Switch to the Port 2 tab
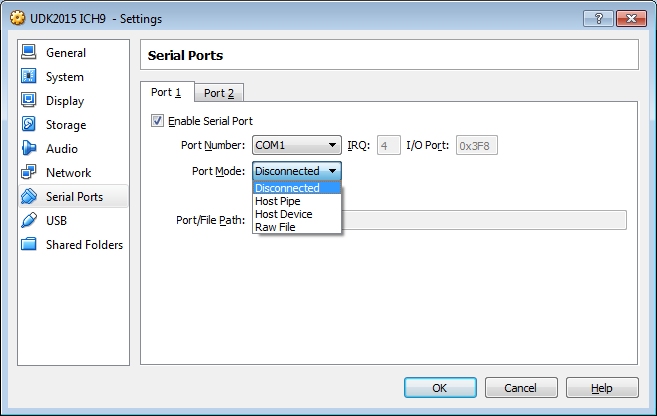 tap(219, 93)
